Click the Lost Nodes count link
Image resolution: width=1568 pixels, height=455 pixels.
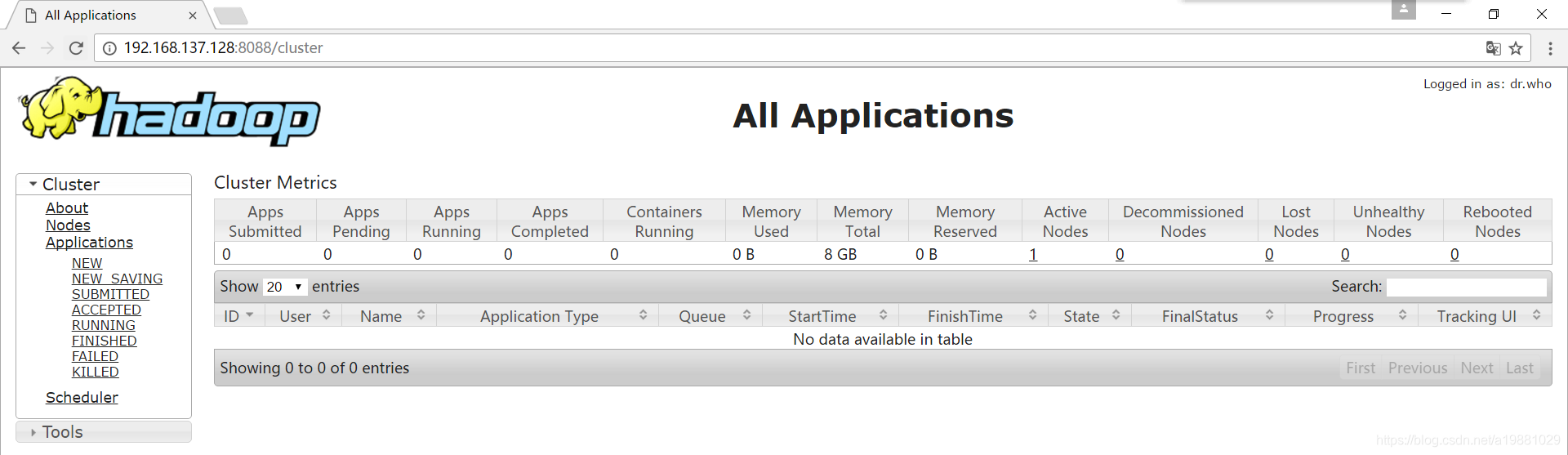pyautogui.click(x=1269, y=254)
